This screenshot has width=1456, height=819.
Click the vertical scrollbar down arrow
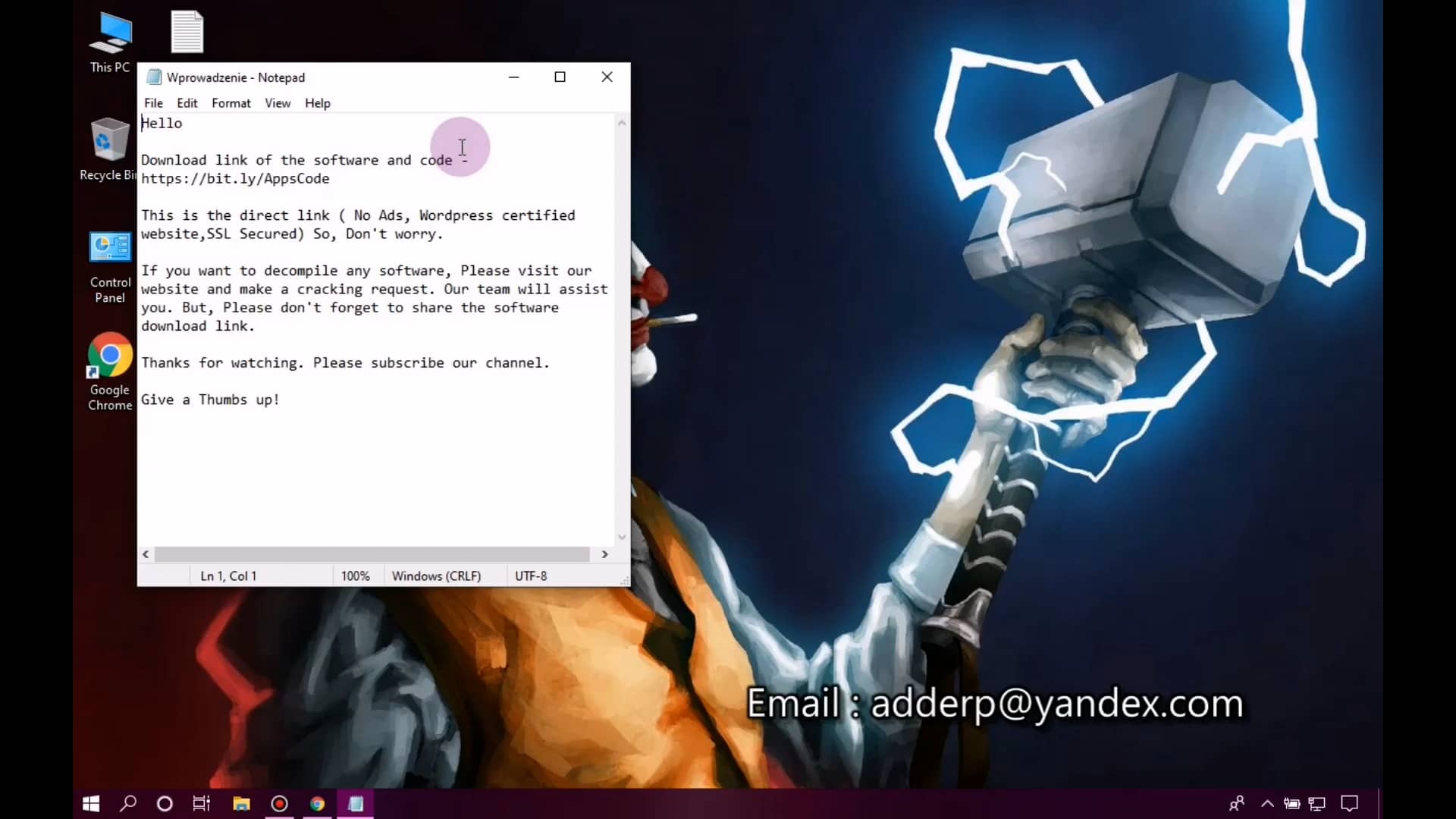[622, 537]
